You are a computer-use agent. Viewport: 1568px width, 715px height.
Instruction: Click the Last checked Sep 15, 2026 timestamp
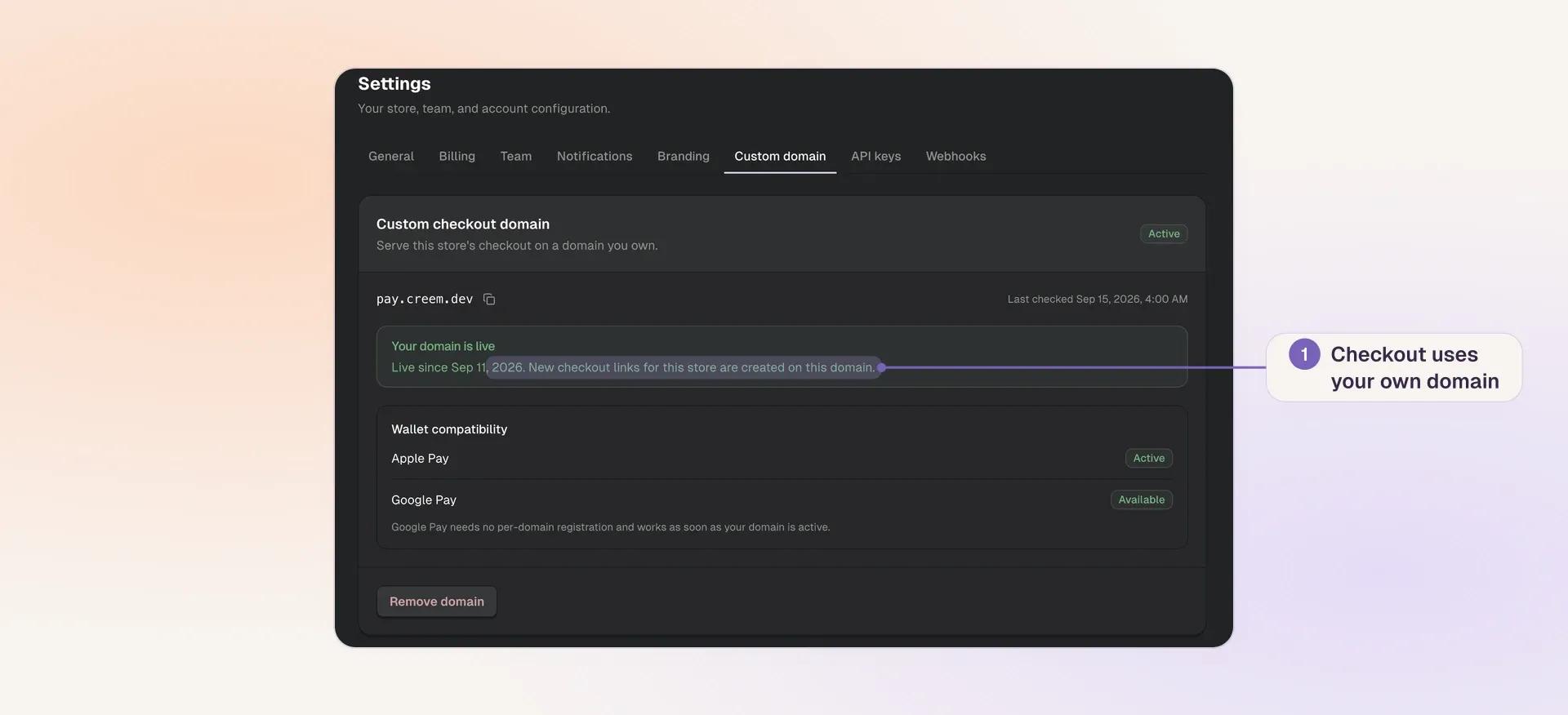[1098, 300]
